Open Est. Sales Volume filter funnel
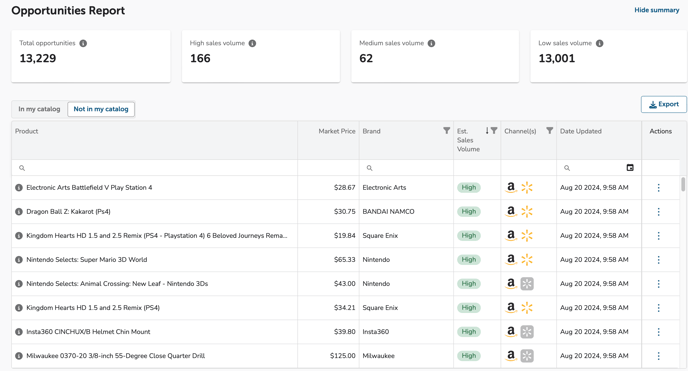 (494, 131)
